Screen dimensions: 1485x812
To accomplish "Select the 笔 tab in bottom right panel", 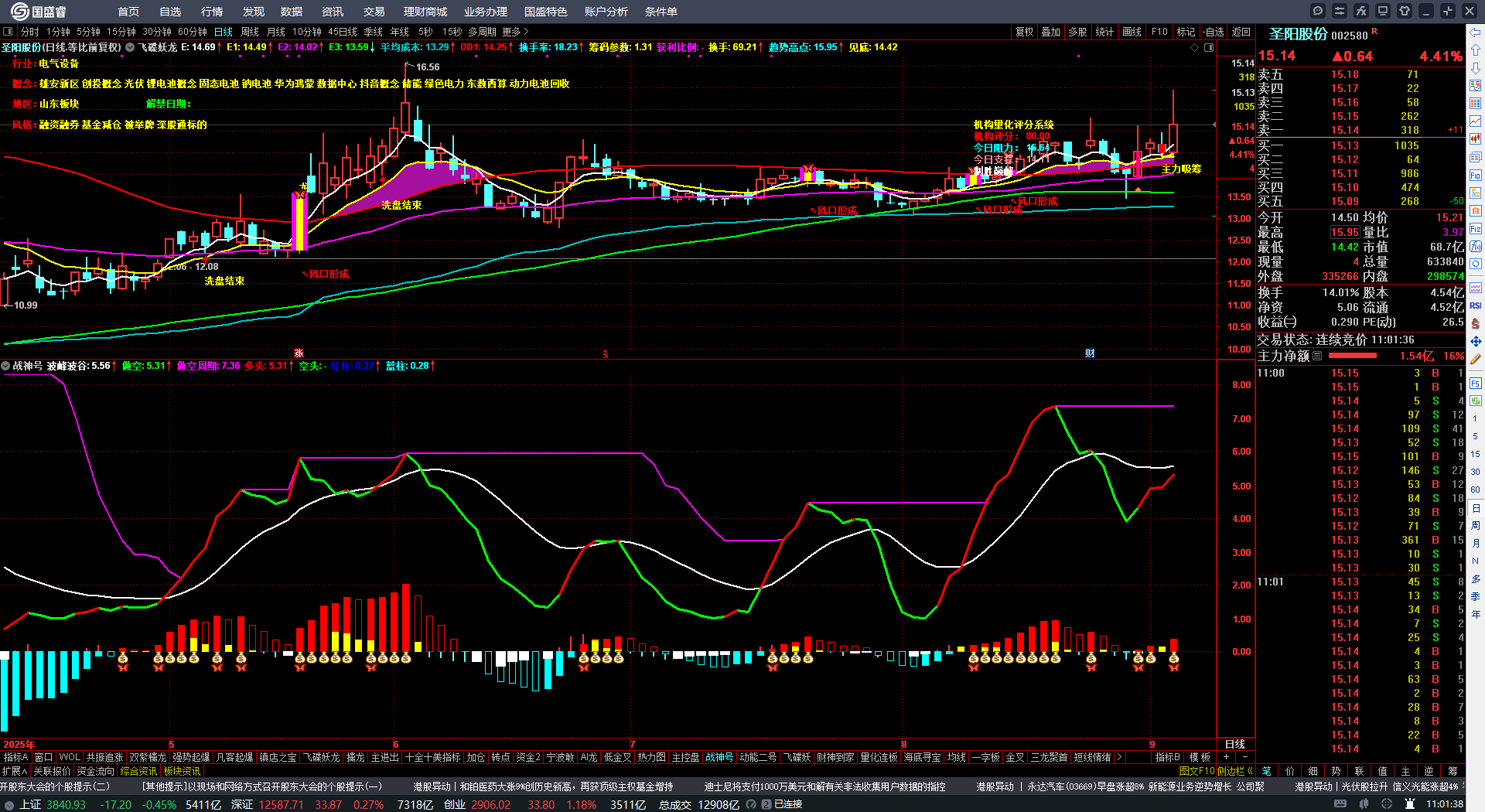I will pos(1267,771).
